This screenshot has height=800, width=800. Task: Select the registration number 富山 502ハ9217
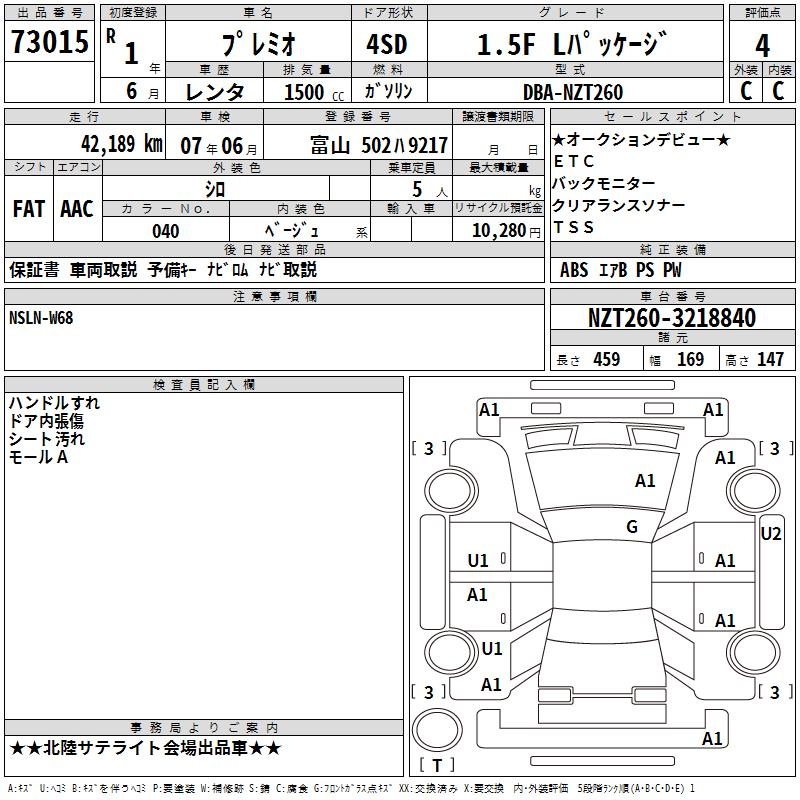tap(379, 146)
